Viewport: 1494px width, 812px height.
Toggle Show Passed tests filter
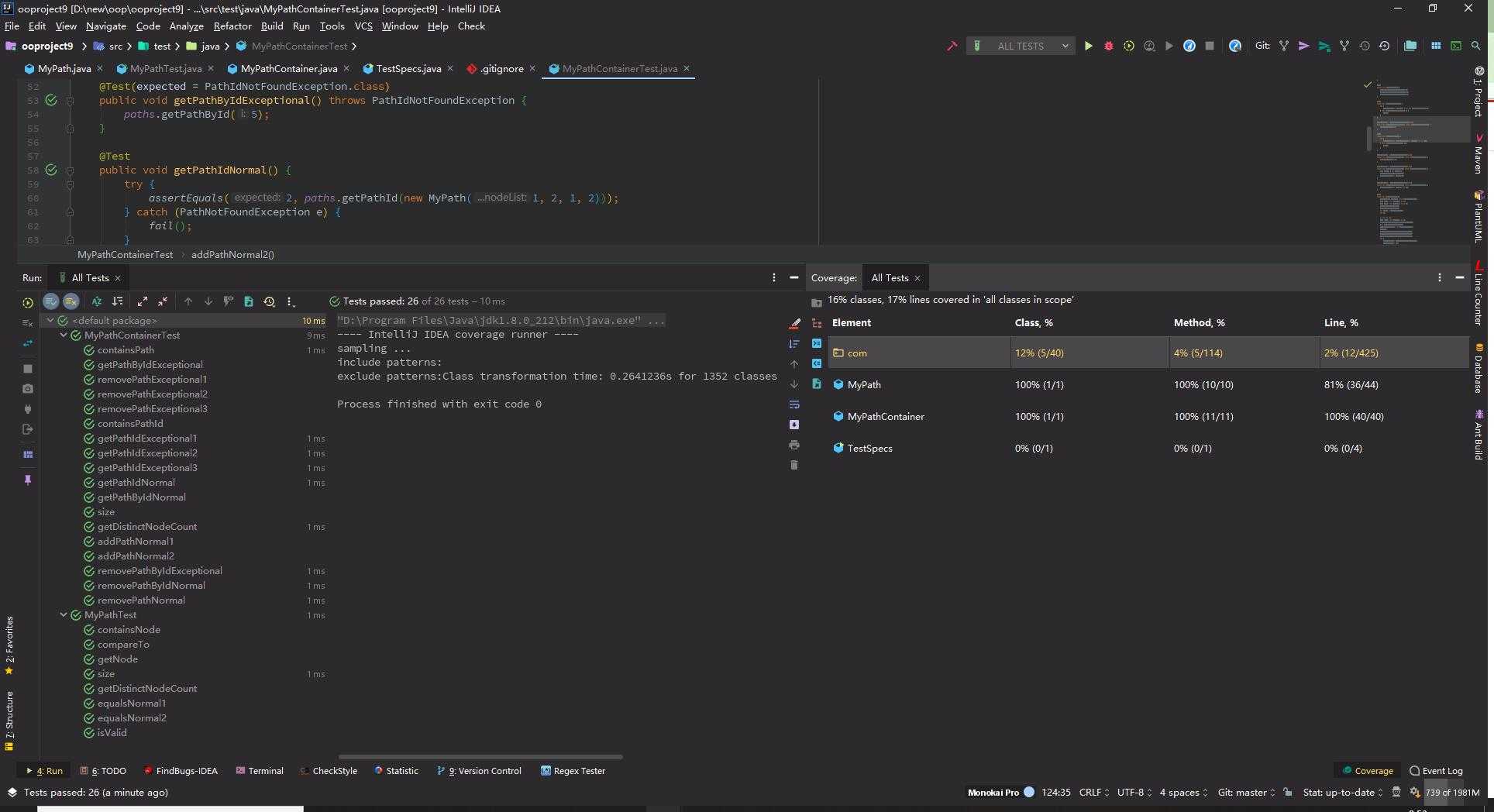50,301
